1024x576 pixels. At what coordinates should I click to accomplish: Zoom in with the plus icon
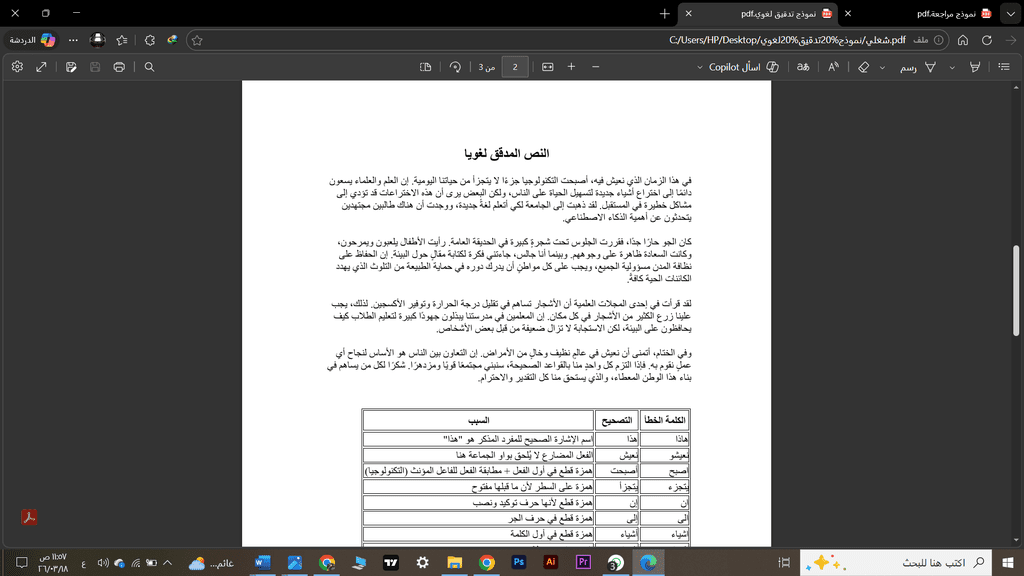tap(571, 67)
